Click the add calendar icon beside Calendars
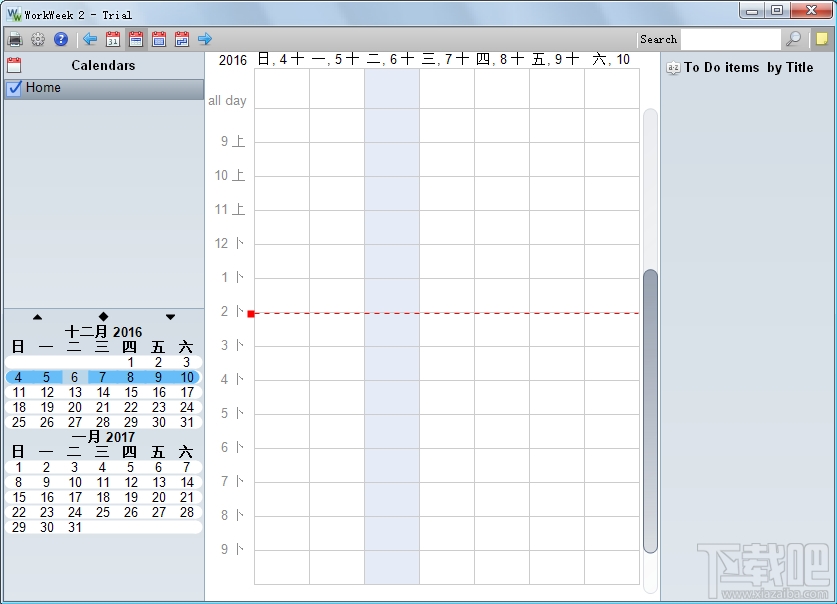837x604 pixels. (14, 66)
